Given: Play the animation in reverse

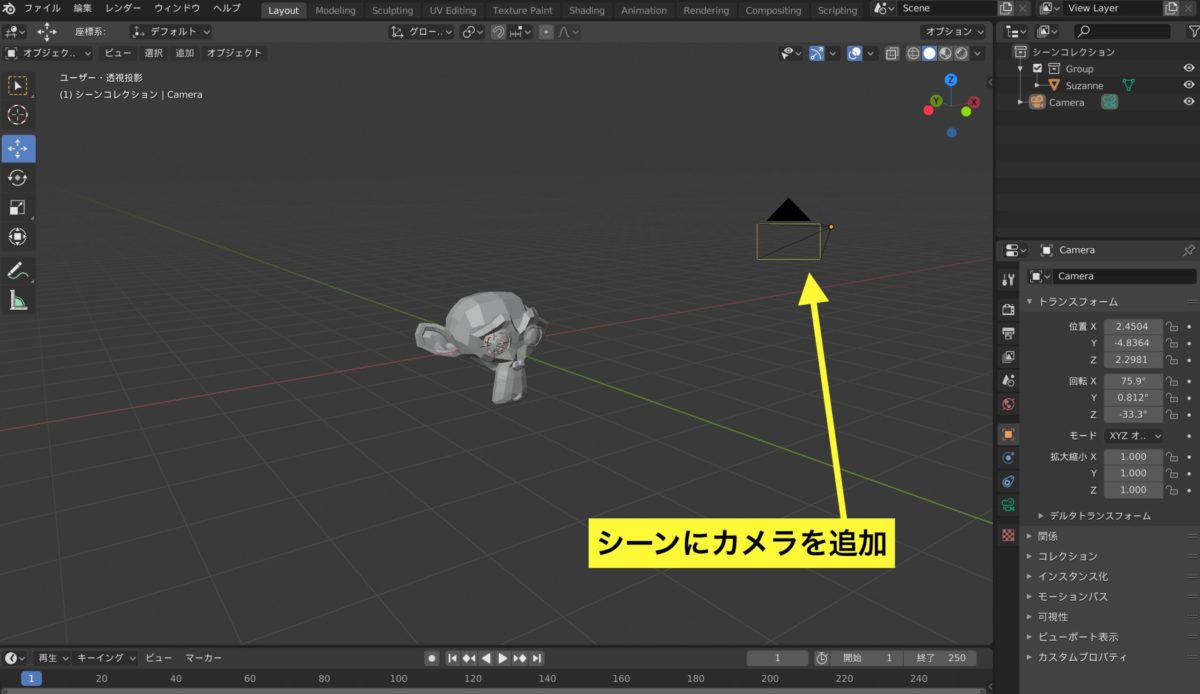Looking at the screenshot, I should [x=486, y=658].
